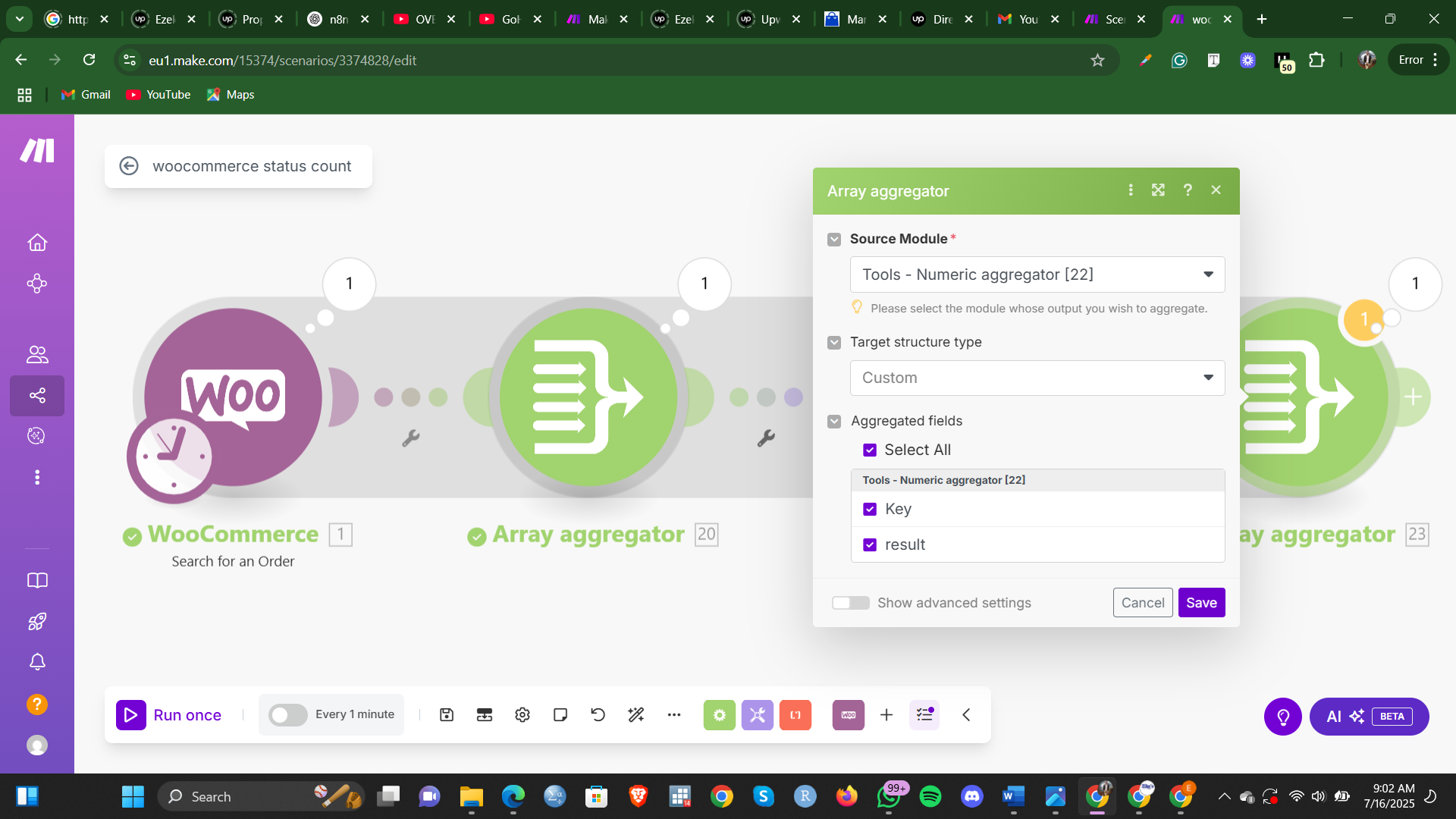The height and width of the screenshot is (819, 1456).
Task: Open scenario settings gear icon
Action: [522, 715]
